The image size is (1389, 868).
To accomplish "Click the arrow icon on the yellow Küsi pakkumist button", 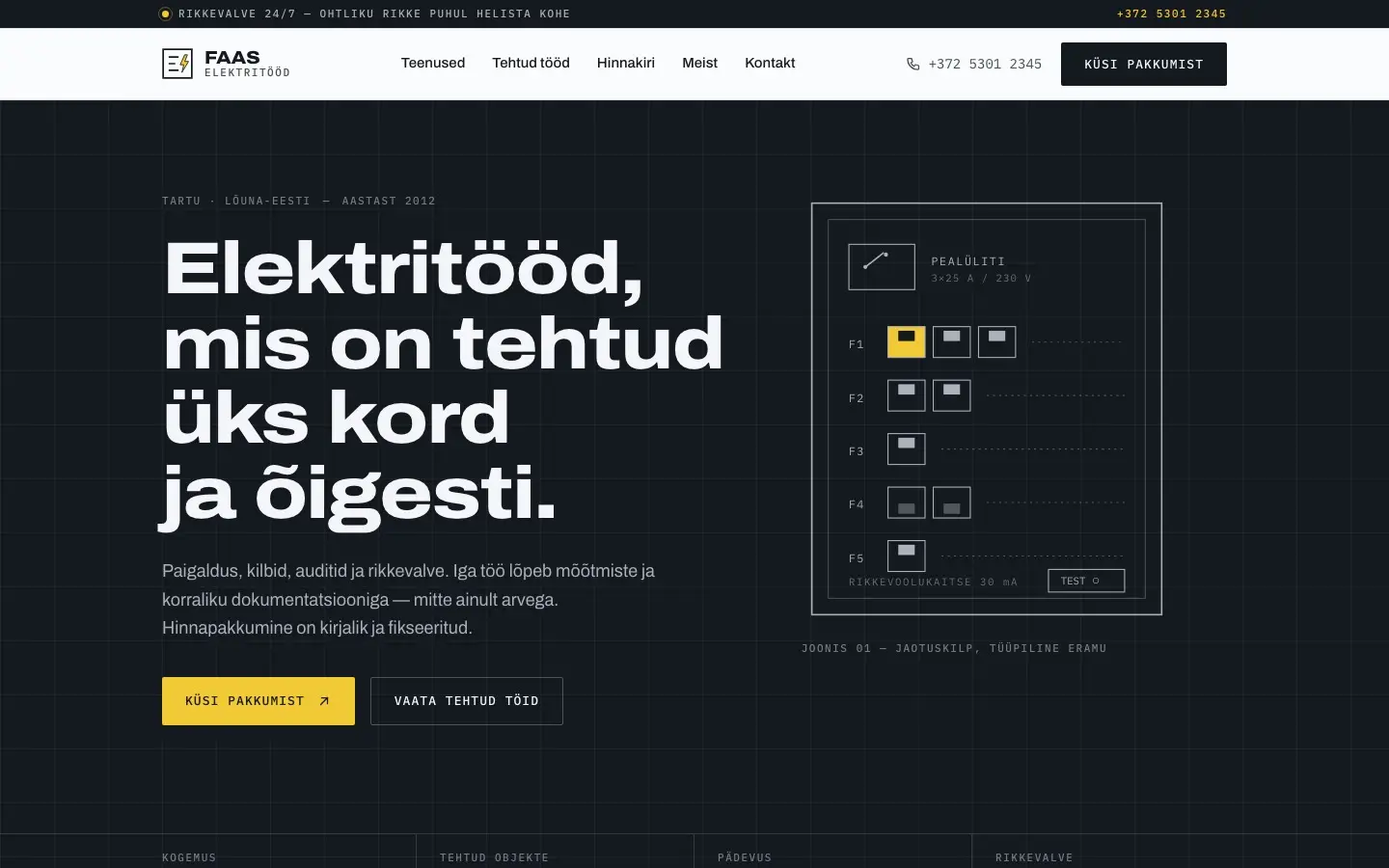I will coord(324,701).
